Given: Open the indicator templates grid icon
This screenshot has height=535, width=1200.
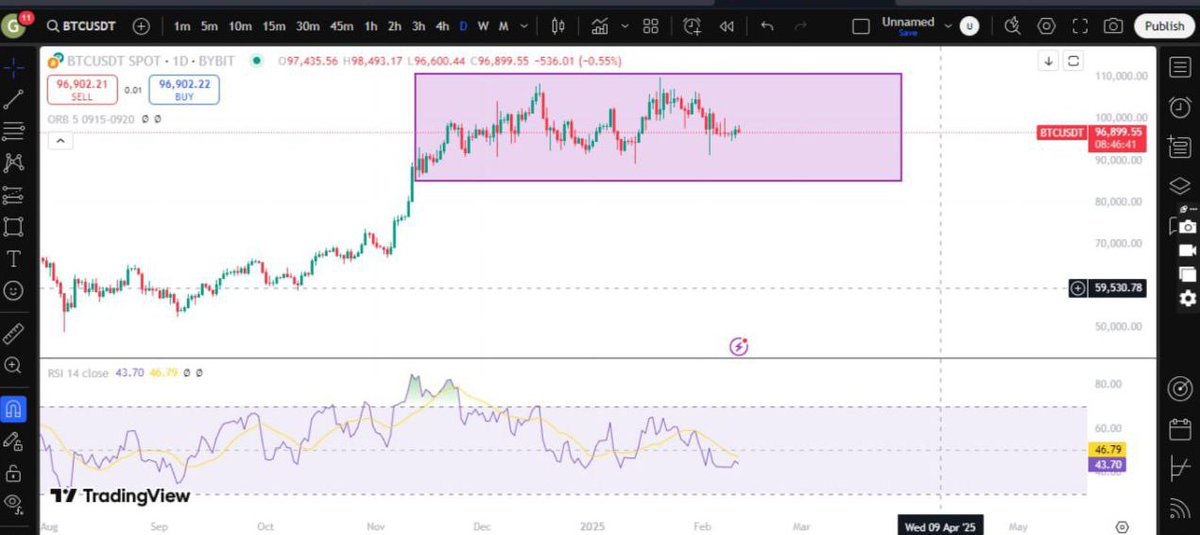Looking at the screenshot, I should (651, 26).
